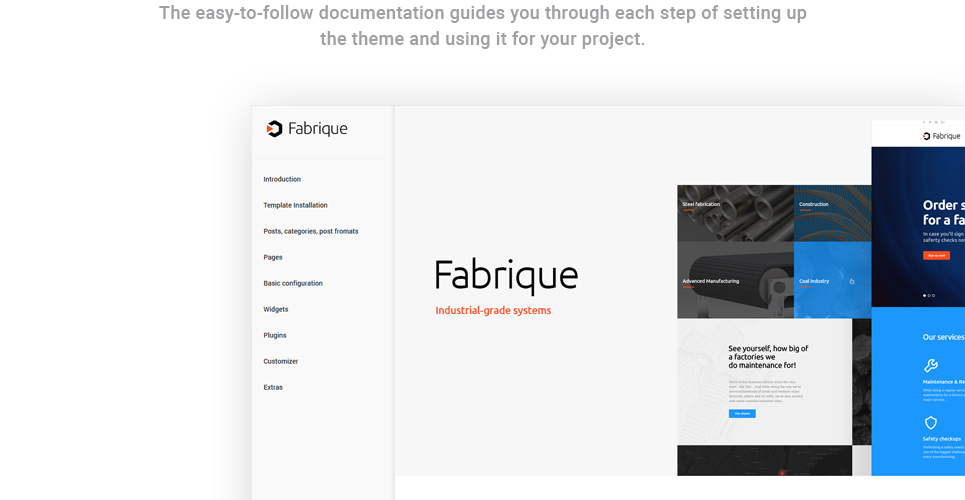Open the Plugins section
Screen dimensions: 965x500
point(274,335)
